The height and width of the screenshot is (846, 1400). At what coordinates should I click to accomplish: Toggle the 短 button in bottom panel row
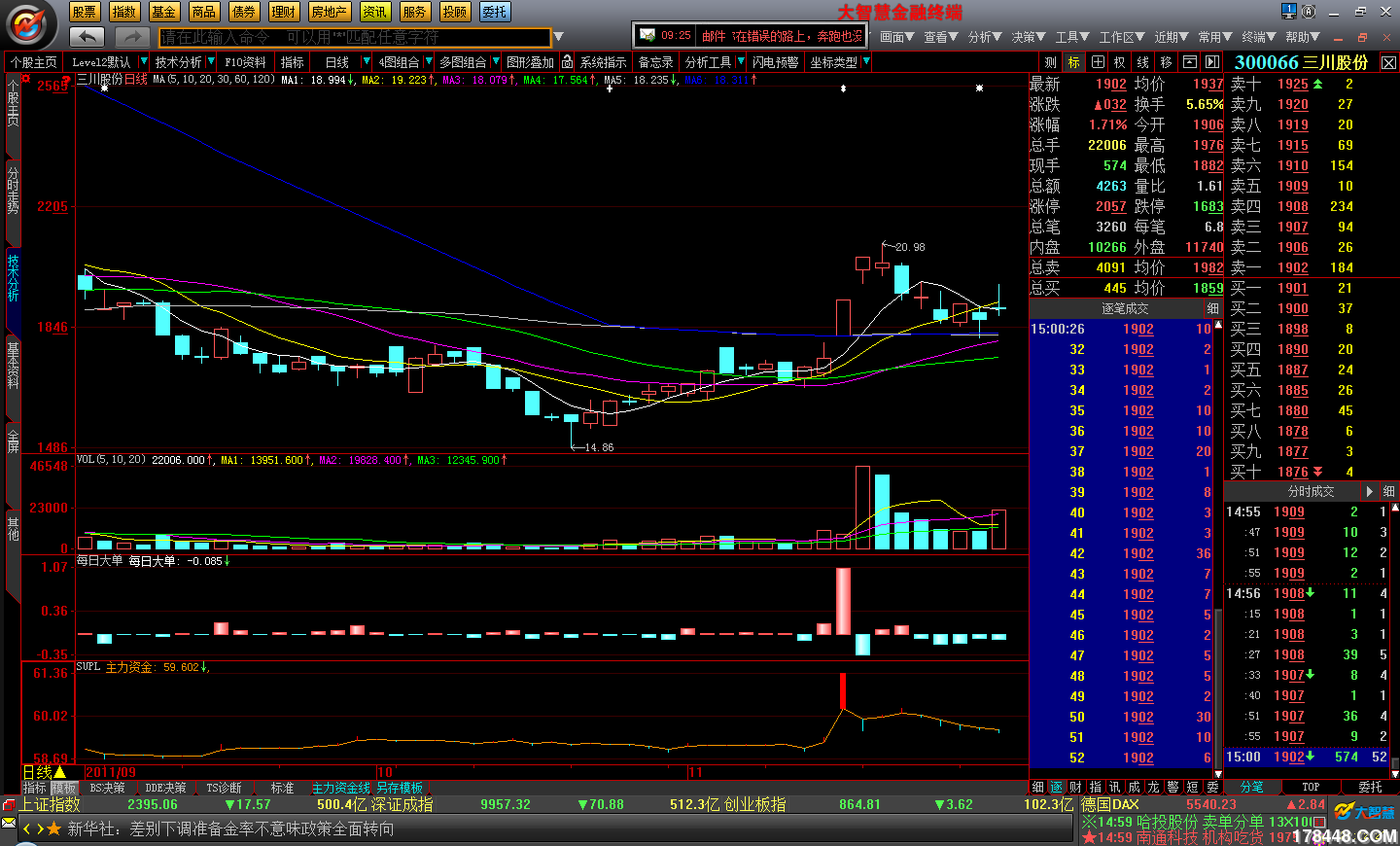[x=1192, y=787]
